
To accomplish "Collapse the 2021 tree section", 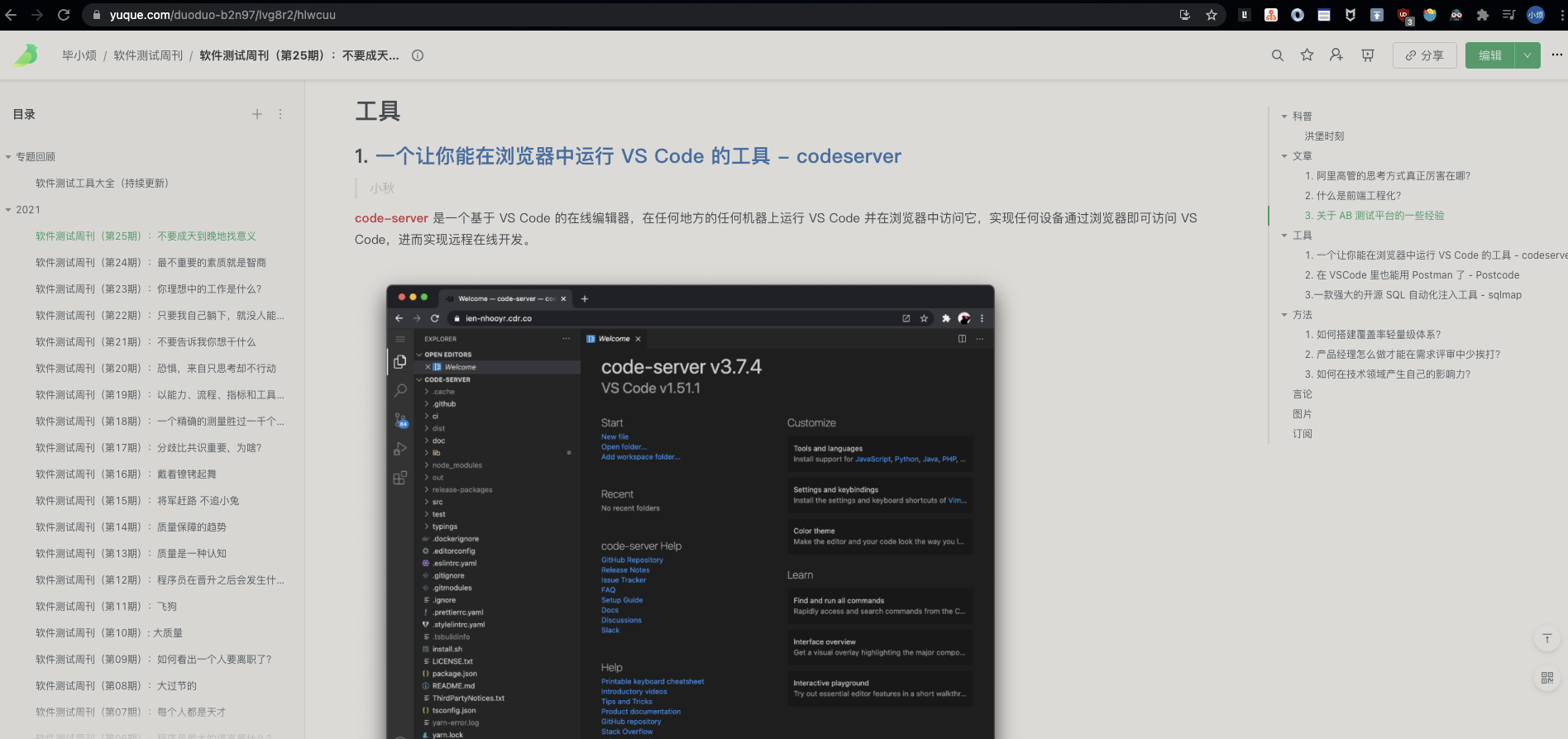I will tap(8, 210).
